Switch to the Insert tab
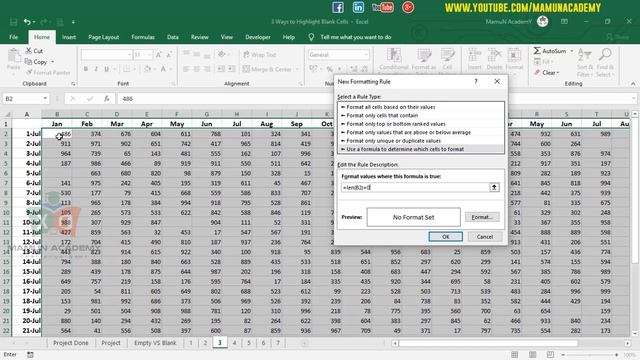 click(x=69, y=37)
